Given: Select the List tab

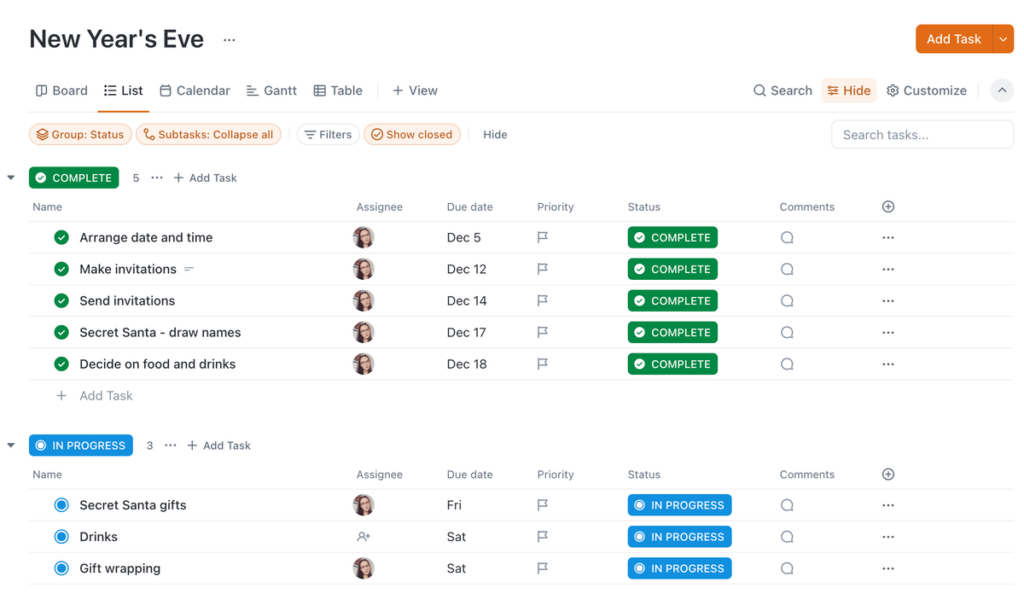Looking at the screenshot, I should click(123, 90).
